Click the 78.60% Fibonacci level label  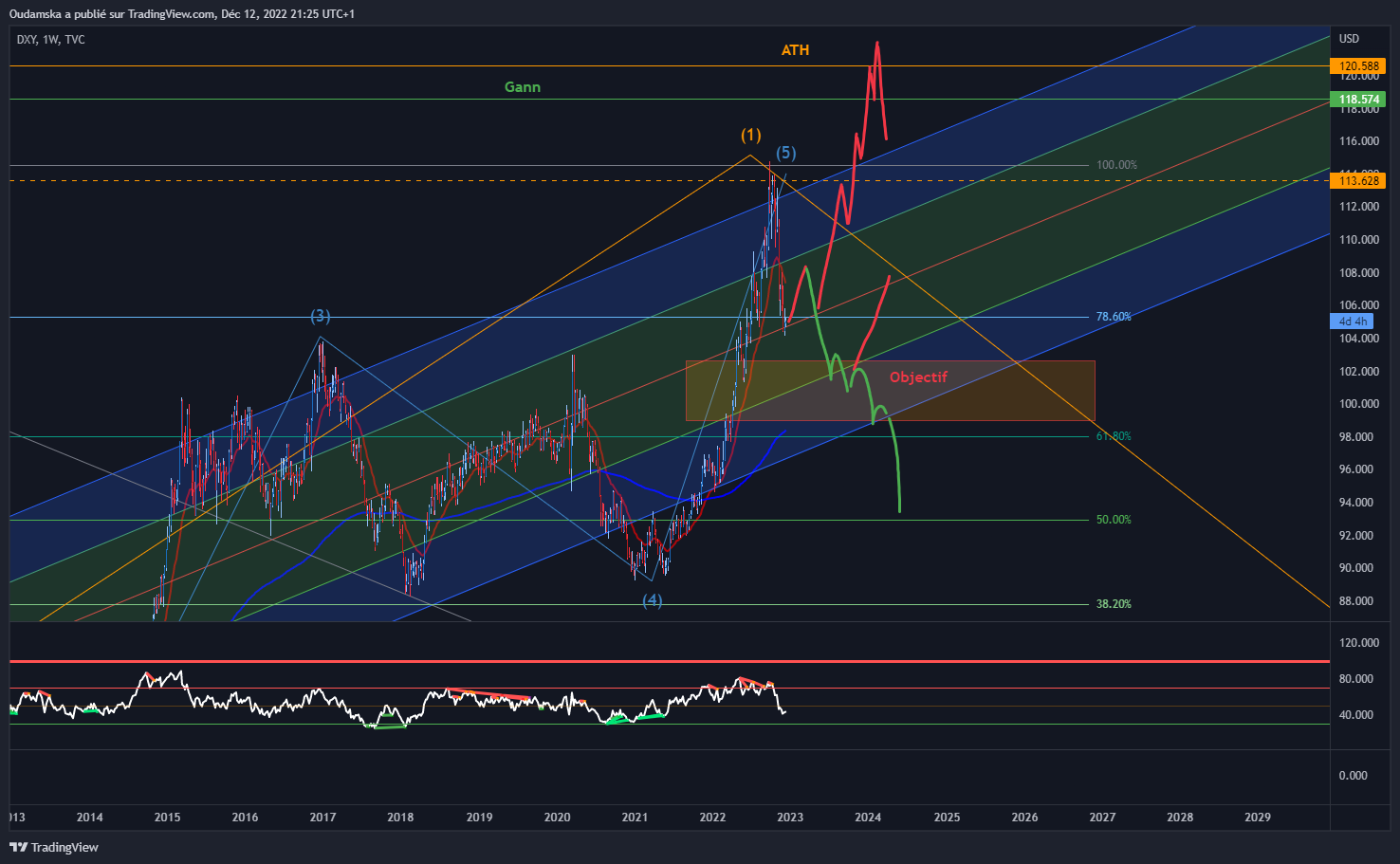tap(1114, 317)
